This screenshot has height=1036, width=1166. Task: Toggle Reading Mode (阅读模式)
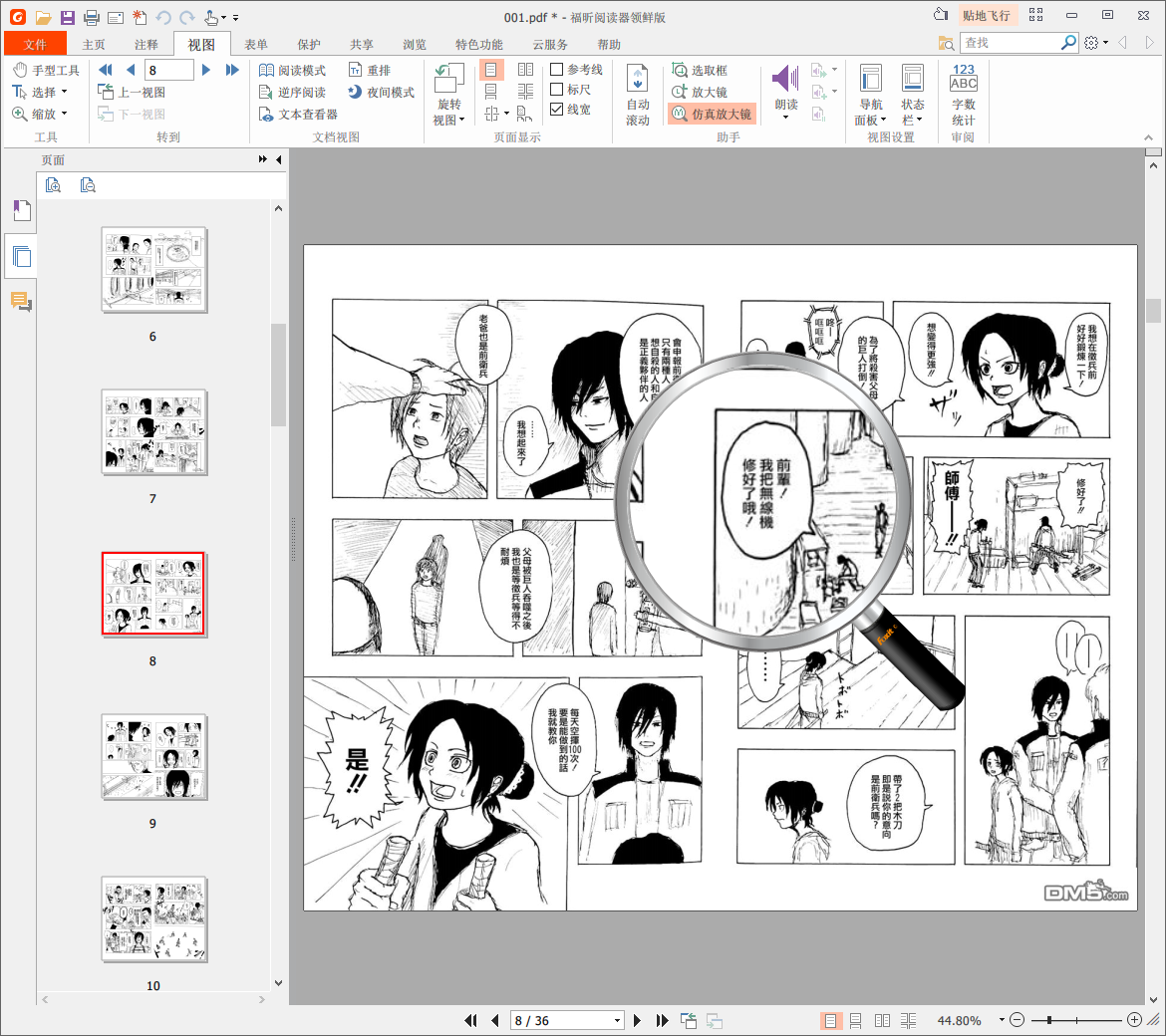292,70
